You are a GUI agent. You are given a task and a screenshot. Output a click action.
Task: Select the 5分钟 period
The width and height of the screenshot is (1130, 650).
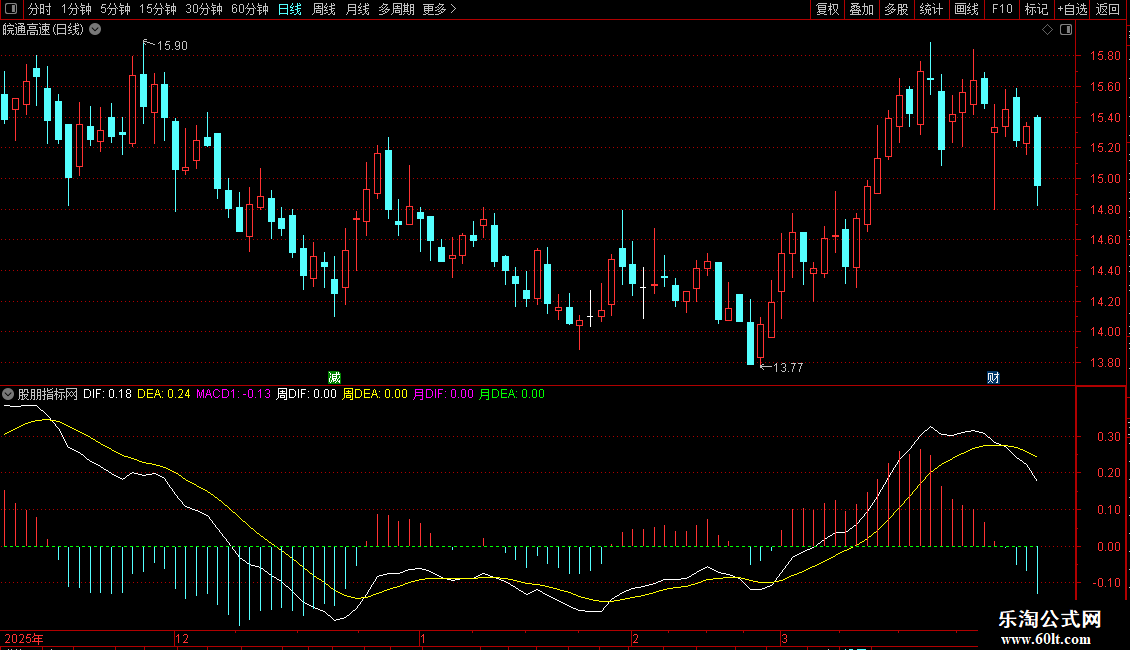coord(115,9)
